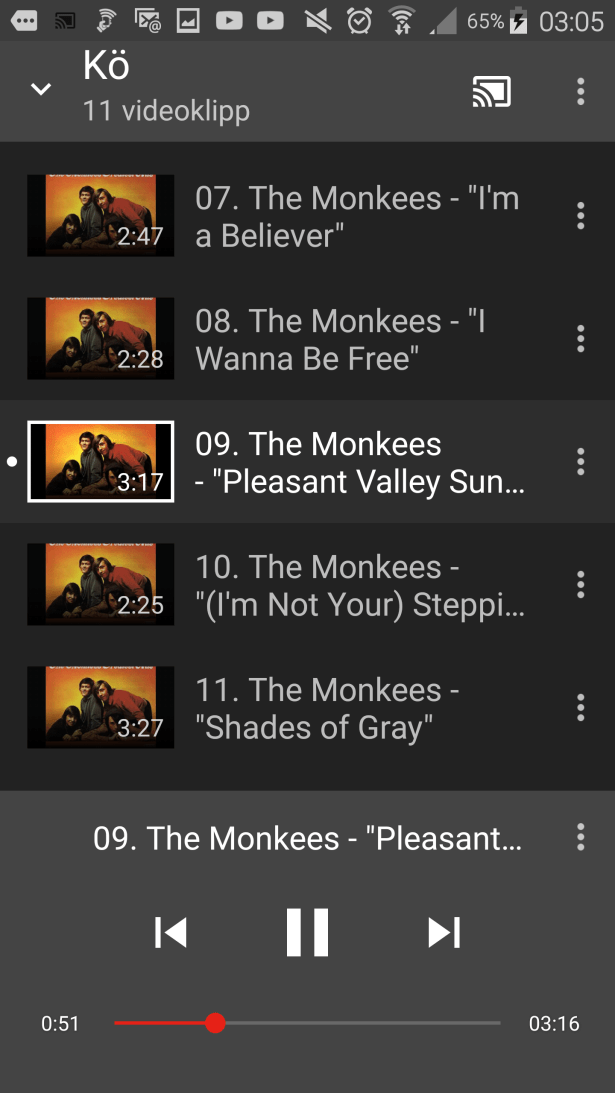Screen dimensions: 615x1093
Task: Tap the Kö queue header title
Action: 106,66
